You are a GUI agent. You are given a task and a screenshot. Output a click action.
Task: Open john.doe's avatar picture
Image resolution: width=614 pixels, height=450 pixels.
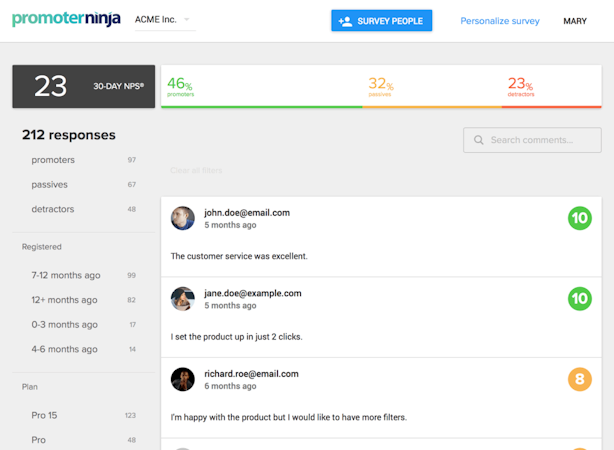[x=182, y=218]
